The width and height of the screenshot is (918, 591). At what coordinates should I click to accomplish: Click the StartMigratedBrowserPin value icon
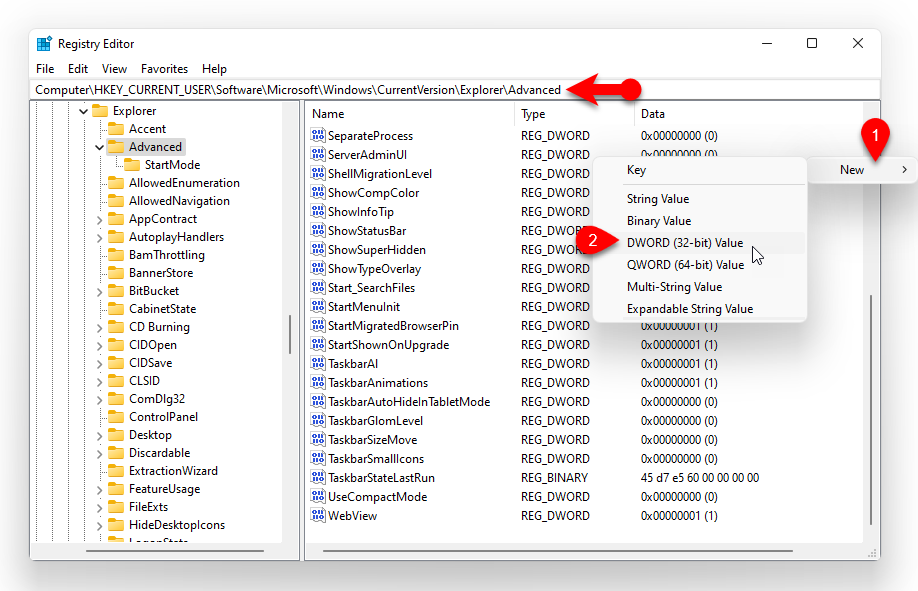(x=318, y=326)
